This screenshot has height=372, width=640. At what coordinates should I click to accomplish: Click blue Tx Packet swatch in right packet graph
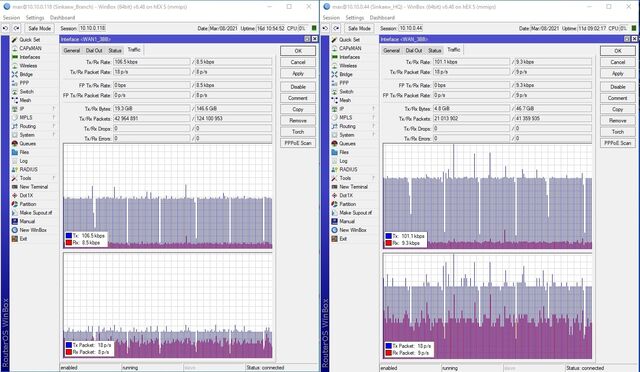(x=389, y=345)
